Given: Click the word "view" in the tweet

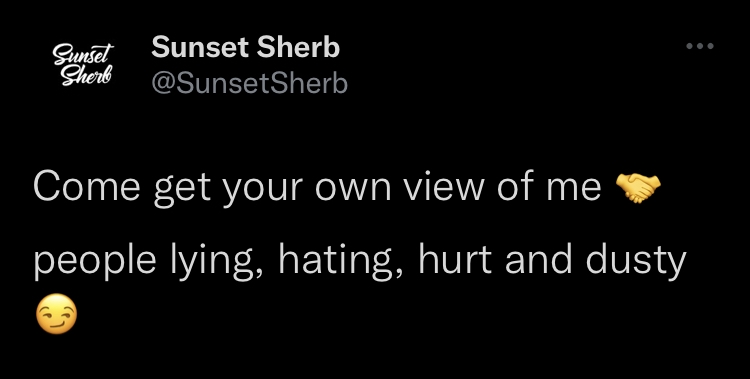Looking at the screenshot, I should [443, 187].
